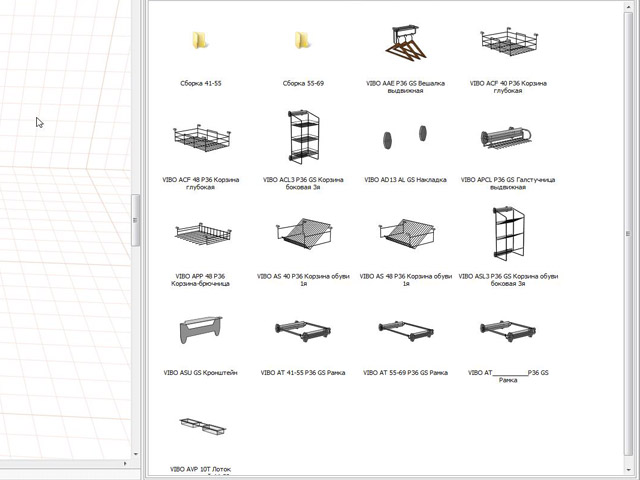The image size is (640, 480).
Task: Click the 'VIBO APP 48 P36 Корзина-брючница' label
Action: (200, 280)
